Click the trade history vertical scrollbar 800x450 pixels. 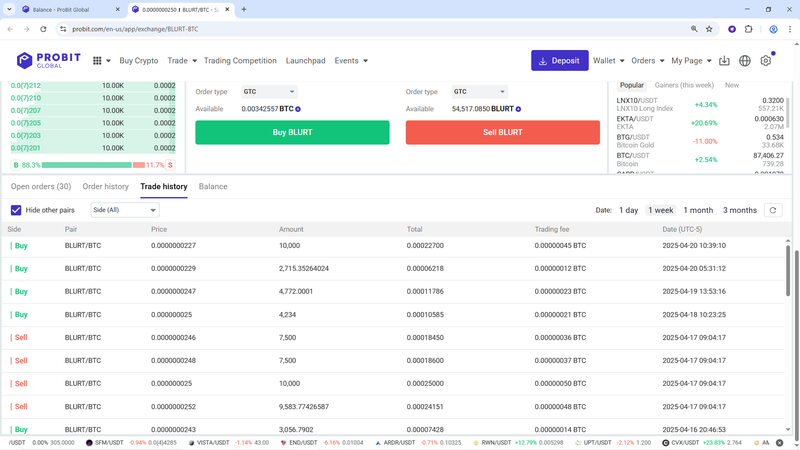788,270
